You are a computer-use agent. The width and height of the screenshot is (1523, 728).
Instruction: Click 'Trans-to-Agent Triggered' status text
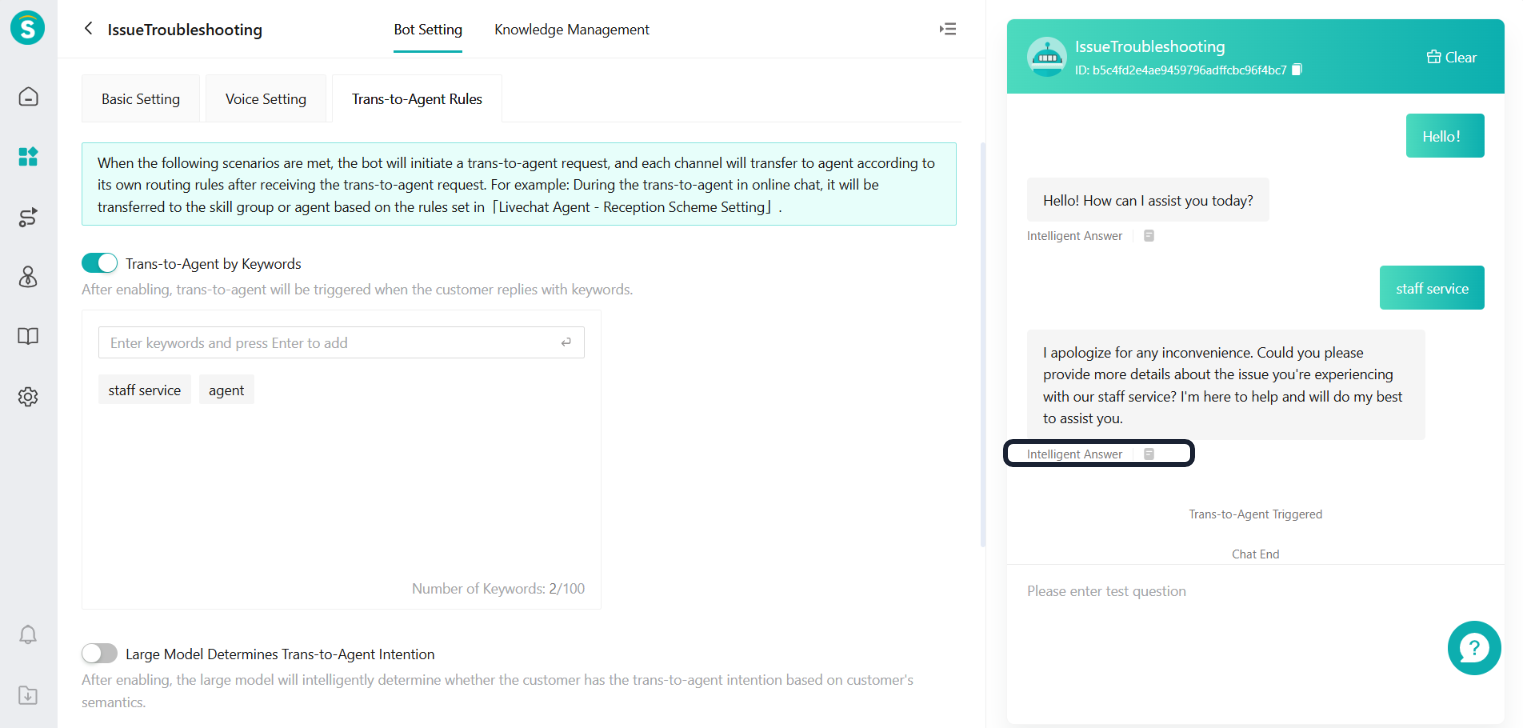pyautogui.click(x=1255, y=514)
